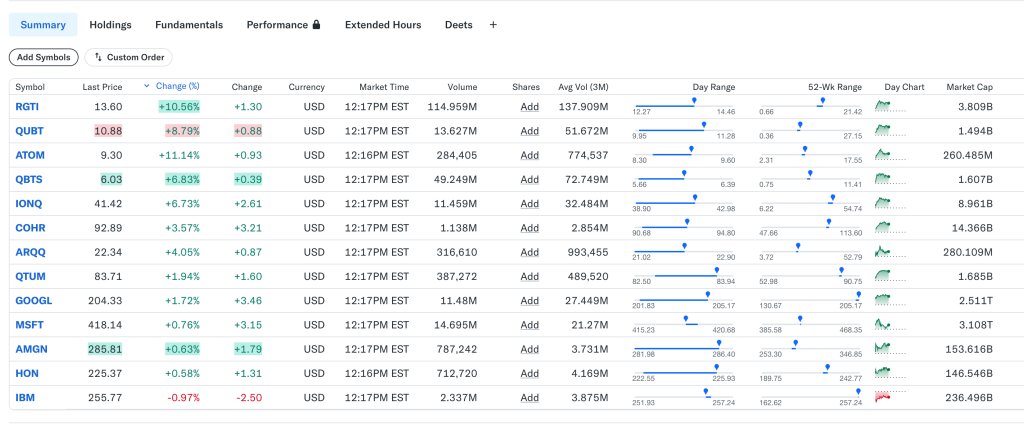The image size is (1024, 432).
Task: Click the QUBT day chart thumbnail
Action: (891, 131)
